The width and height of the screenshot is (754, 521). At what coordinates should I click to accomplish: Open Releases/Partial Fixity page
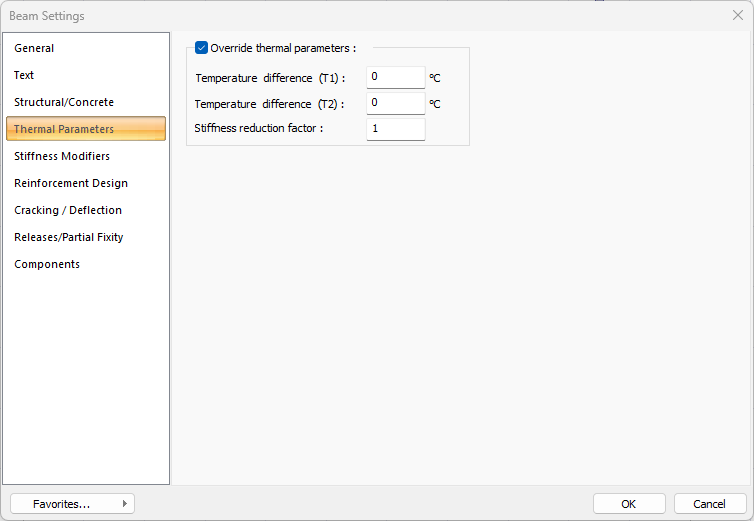click(69, 237)
